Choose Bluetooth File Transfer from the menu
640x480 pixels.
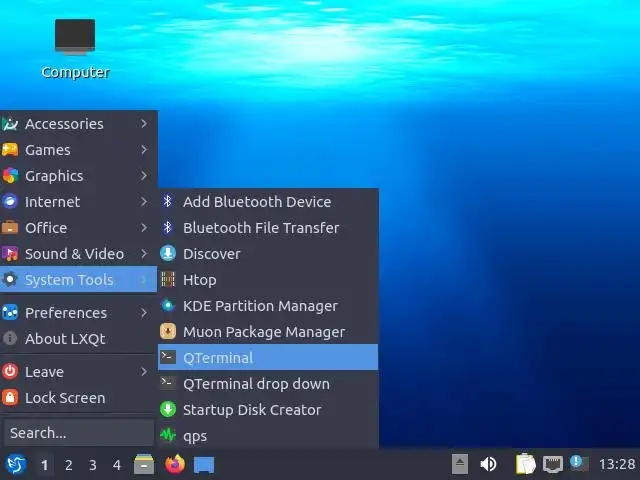pyautogui.click(x=268, y=228)
